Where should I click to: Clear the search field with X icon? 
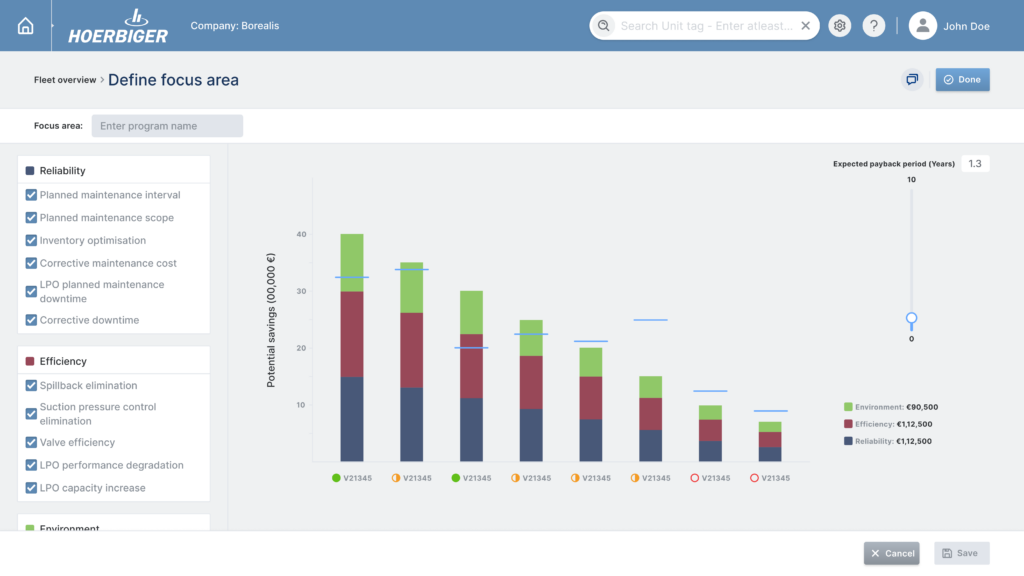click(805, 26)
